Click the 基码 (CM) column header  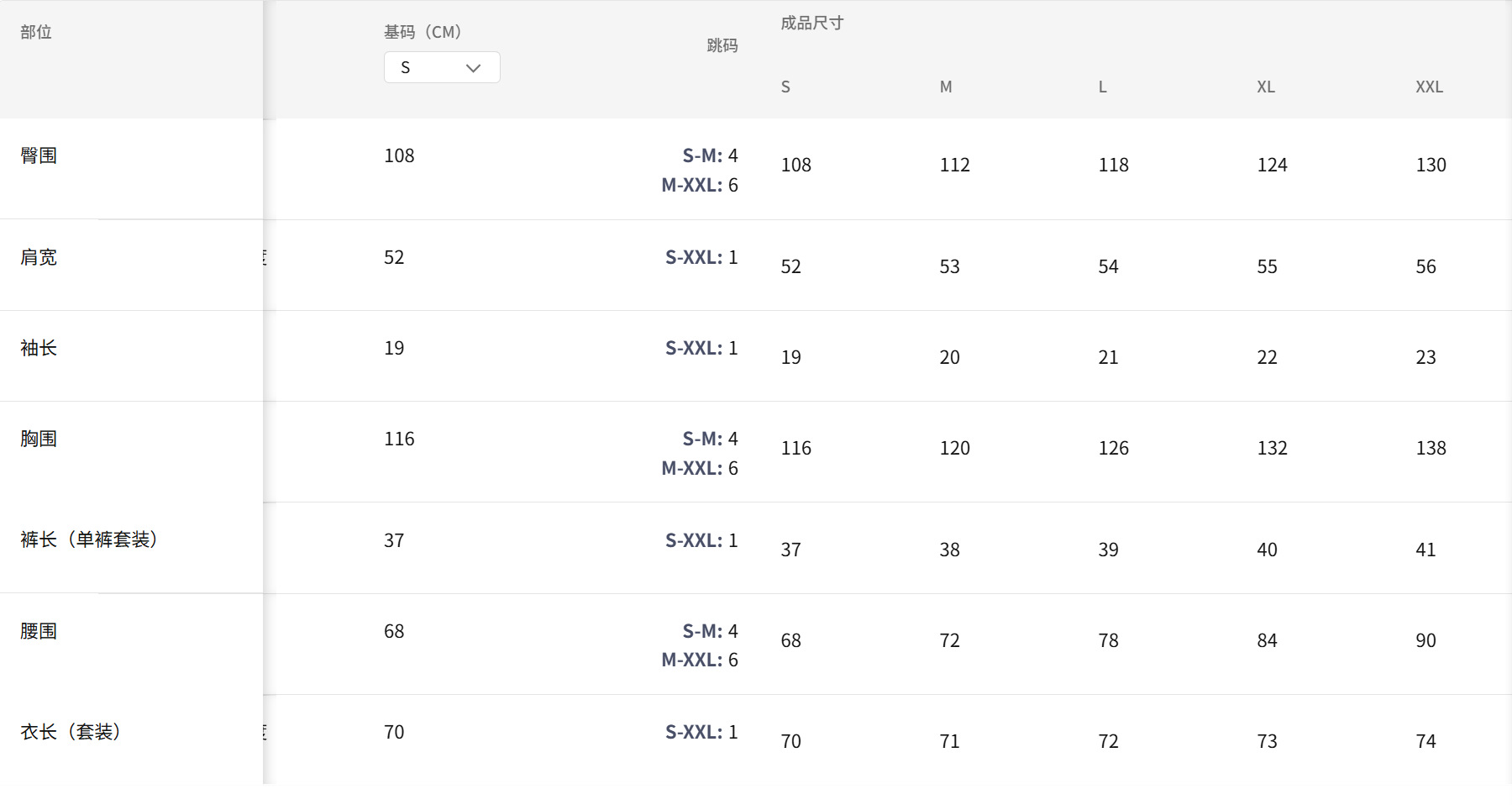[x=423, y=32]
